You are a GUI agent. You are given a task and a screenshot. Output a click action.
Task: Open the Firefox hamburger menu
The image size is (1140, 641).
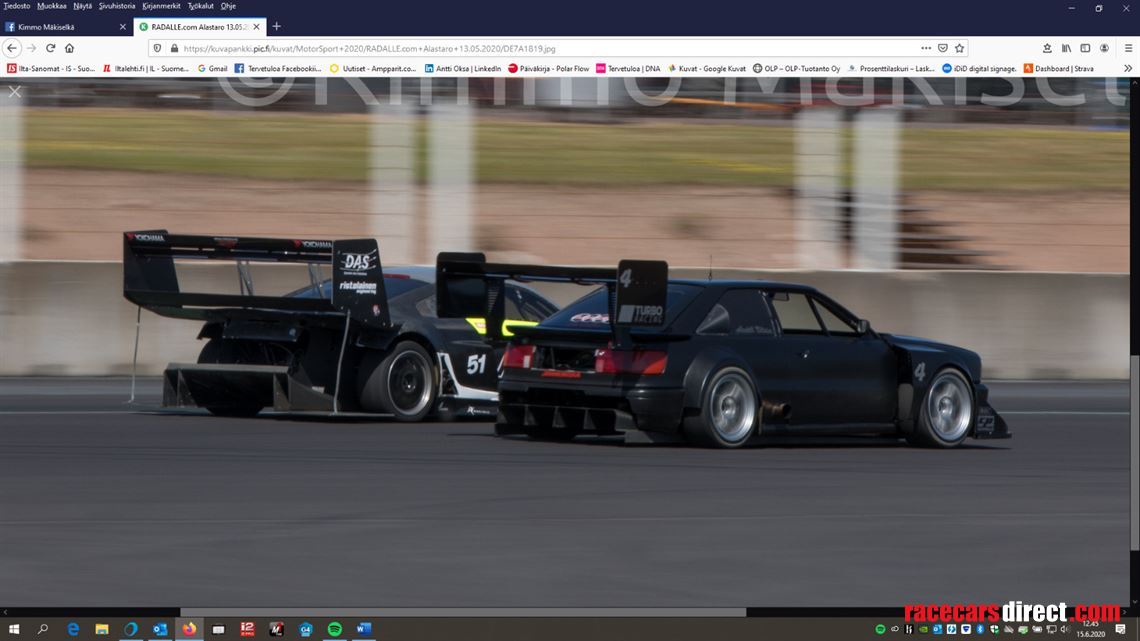tap(1129, 47)
